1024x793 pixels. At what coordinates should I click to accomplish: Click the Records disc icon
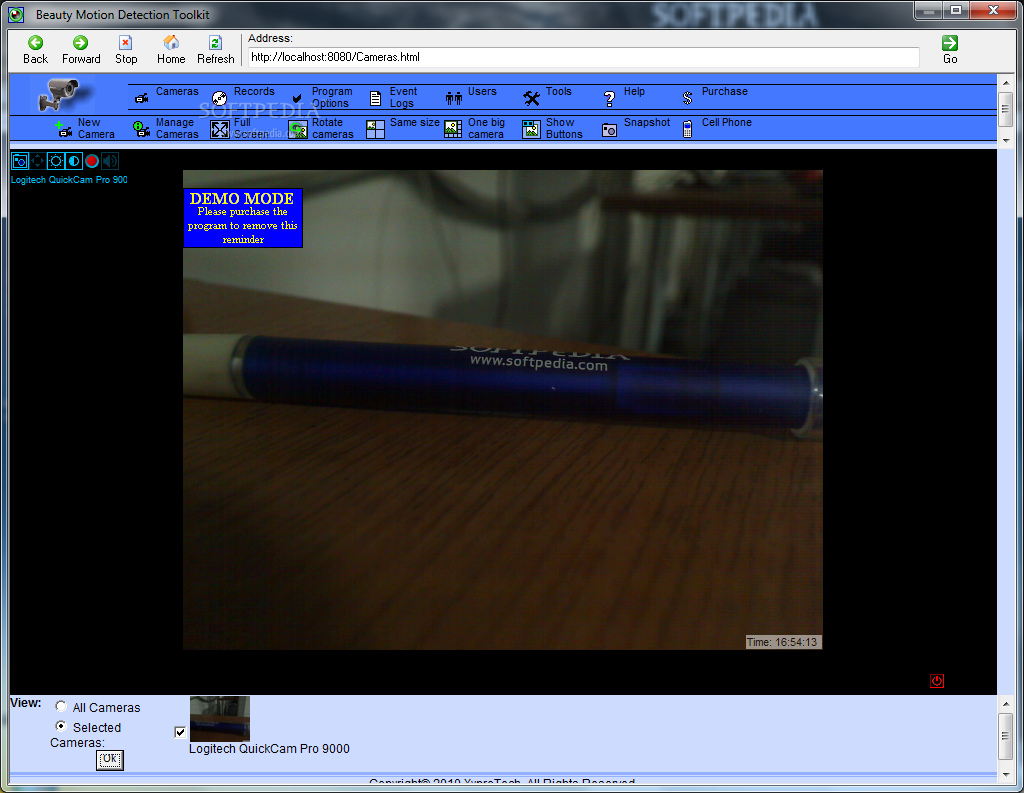(219, 99)
